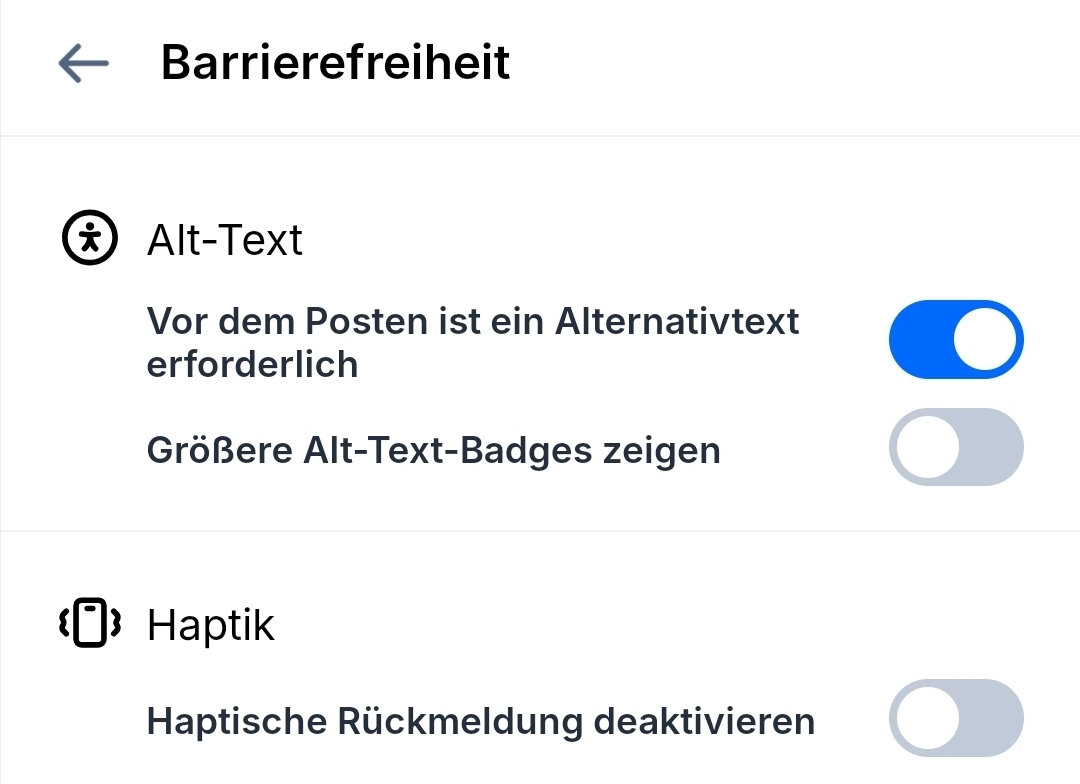Click the word 'erforderlich' in the first setting
This screenshot has height=784, width=1080.
252,364
